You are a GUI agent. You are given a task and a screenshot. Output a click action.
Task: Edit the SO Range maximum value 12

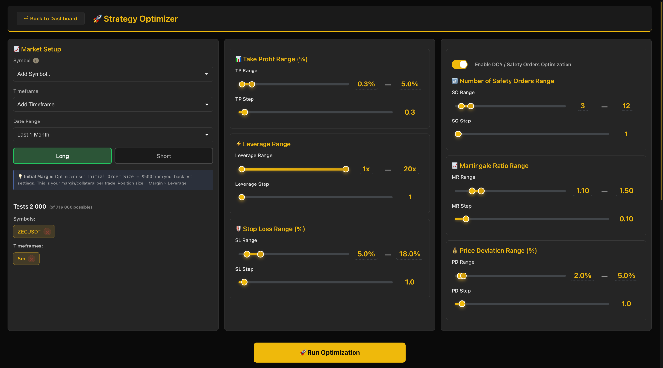(x=626, y=106)
